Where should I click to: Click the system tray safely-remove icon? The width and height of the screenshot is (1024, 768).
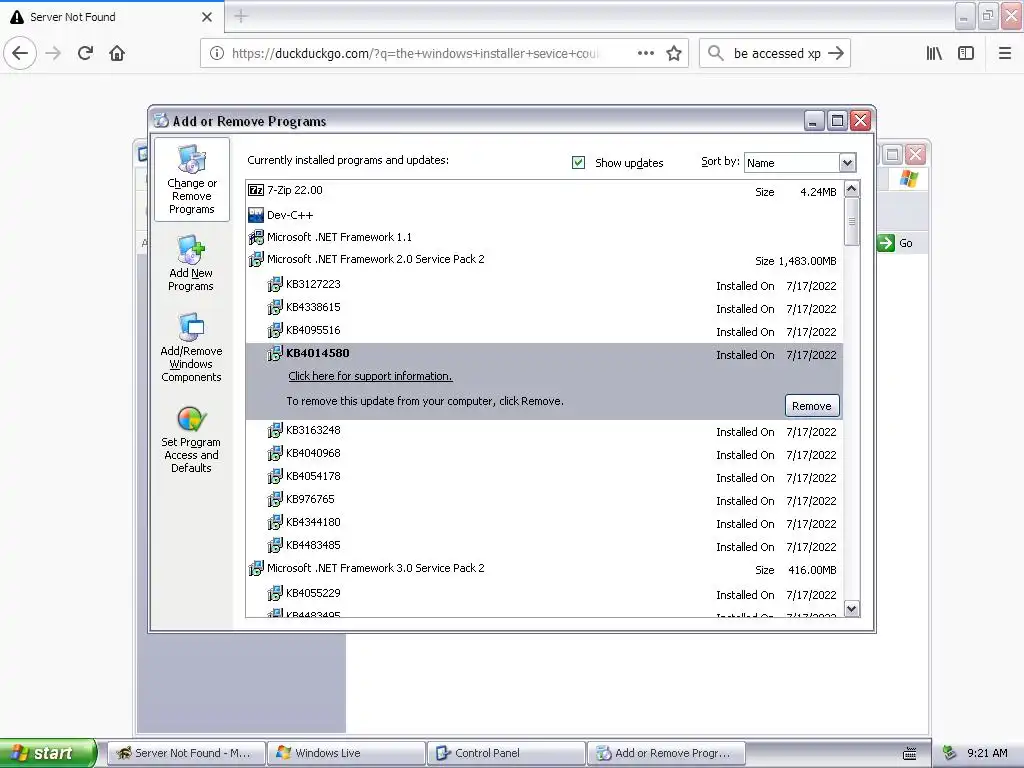pyautogui.click(x=950, y=753)
